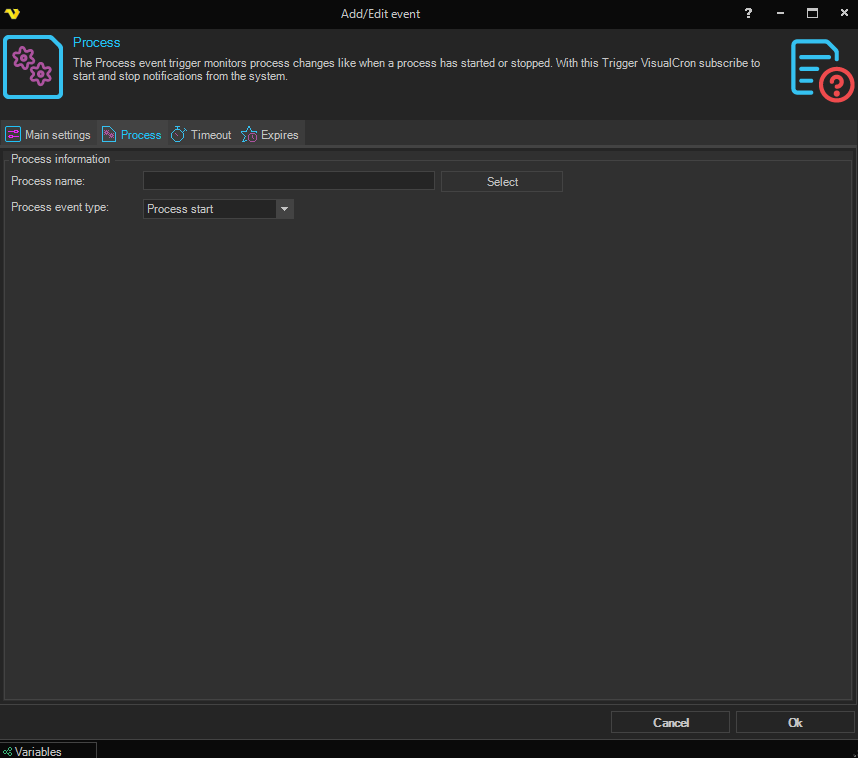Select the Process tab label
The image size is (858, 758).
click(141, 135)
